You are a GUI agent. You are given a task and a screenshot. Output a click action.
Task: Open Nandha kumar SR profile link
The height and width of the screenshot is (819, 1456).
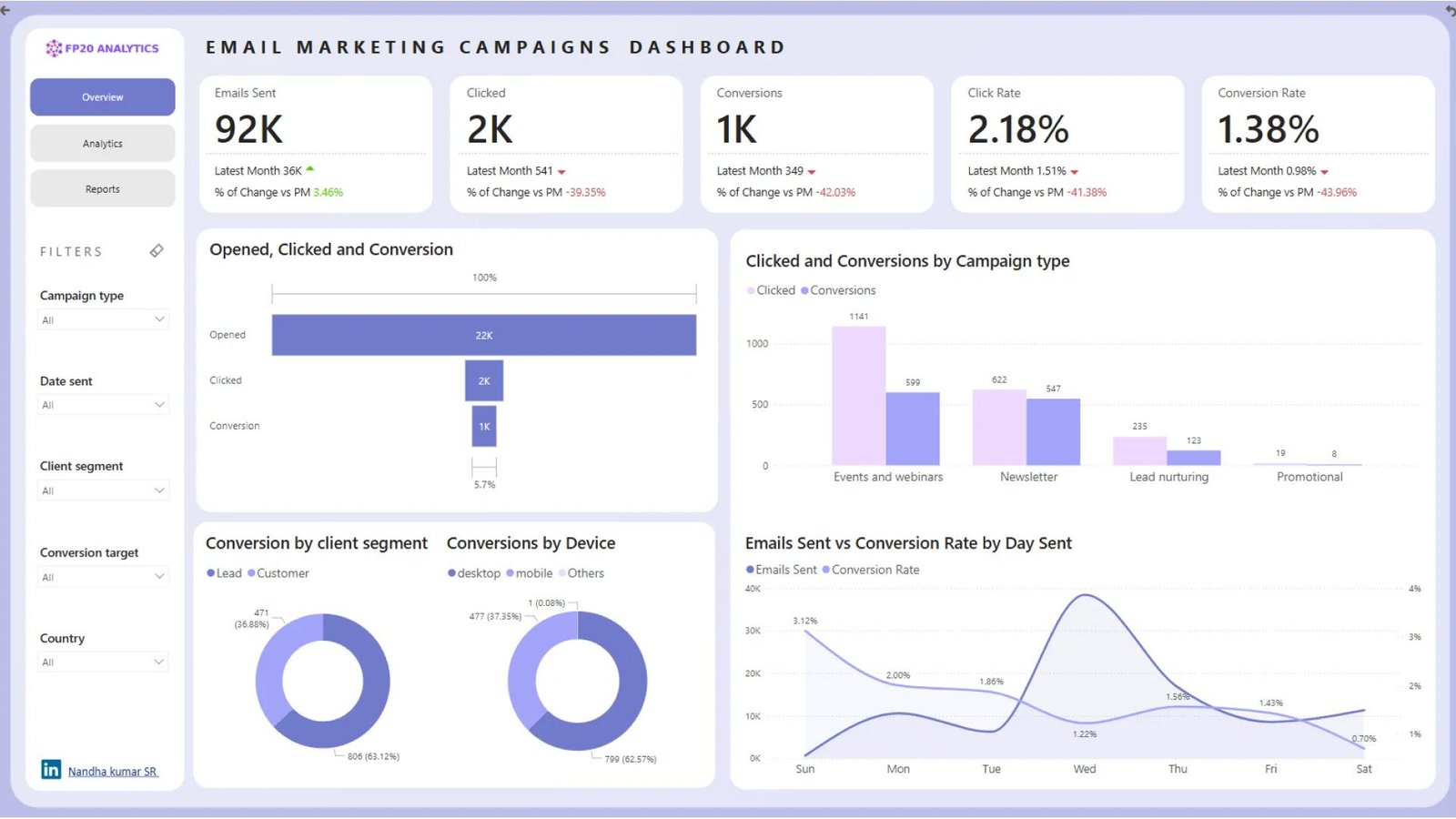pos(113,772)
